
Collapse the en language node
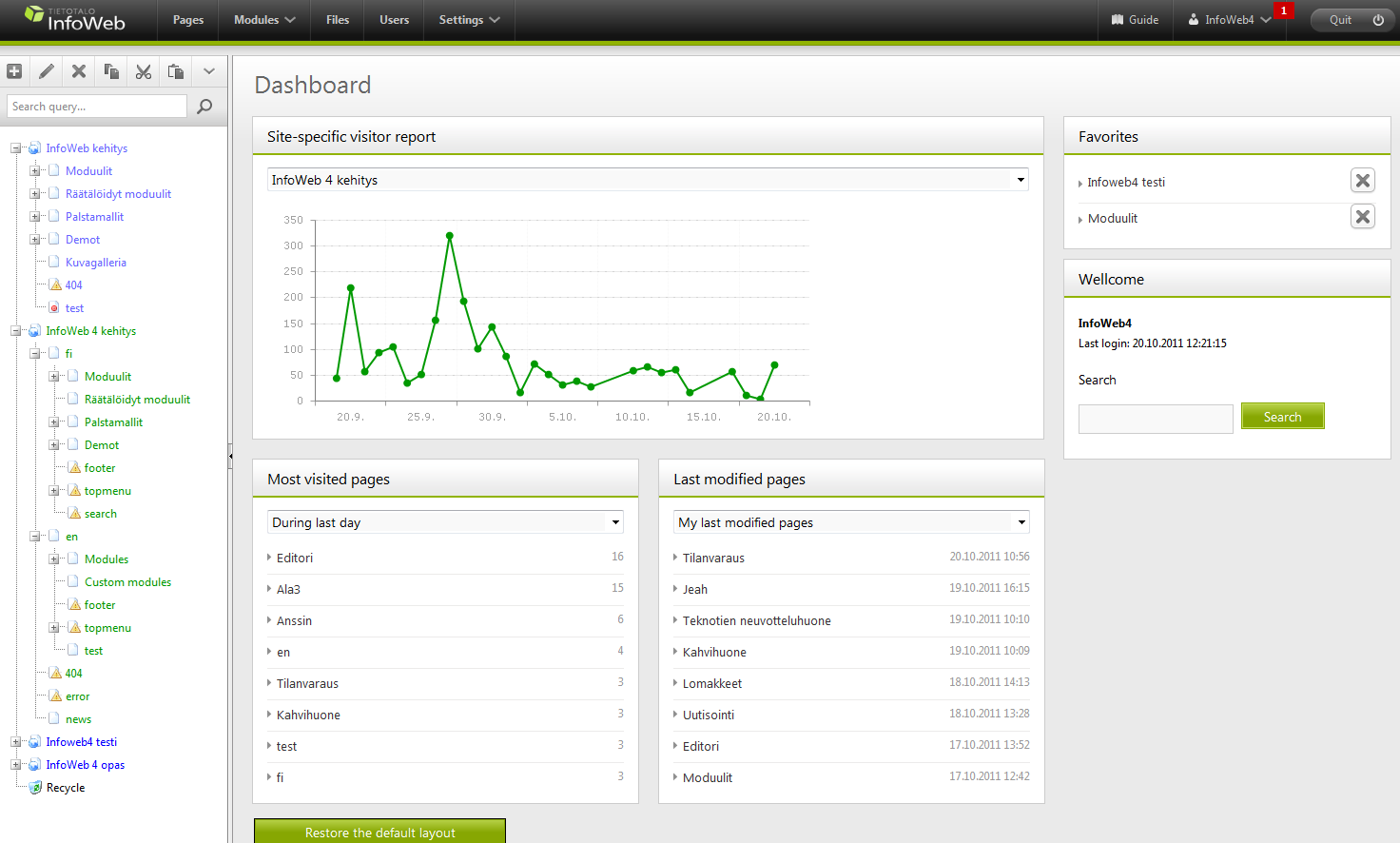pyautogui.click(x=35, y=537)
